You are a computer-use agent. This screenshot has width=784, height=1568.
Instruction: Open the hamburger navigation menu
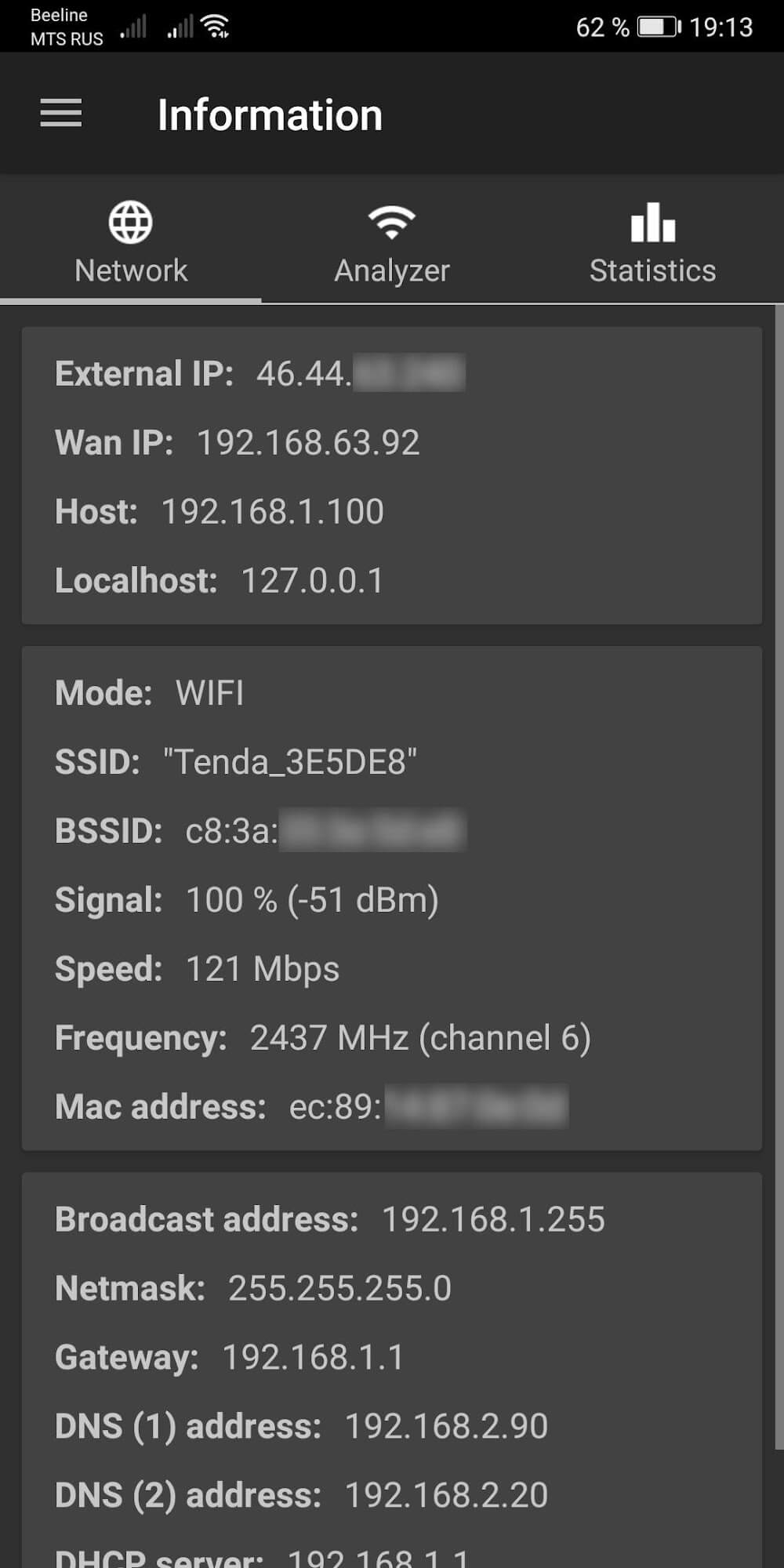(61, 114)
